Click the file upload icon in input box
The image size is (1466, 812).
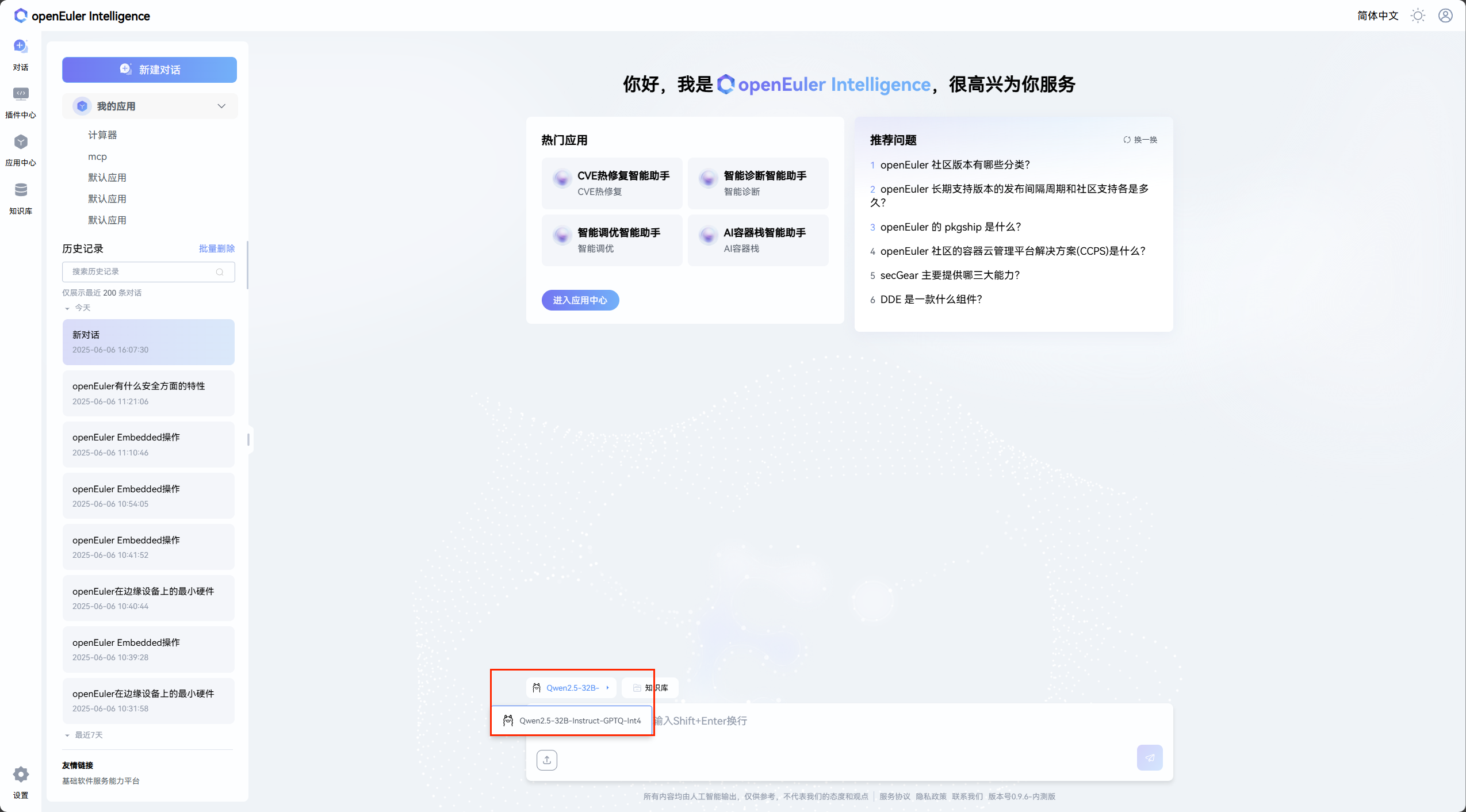pyautogui.click(x=546, y=760)
